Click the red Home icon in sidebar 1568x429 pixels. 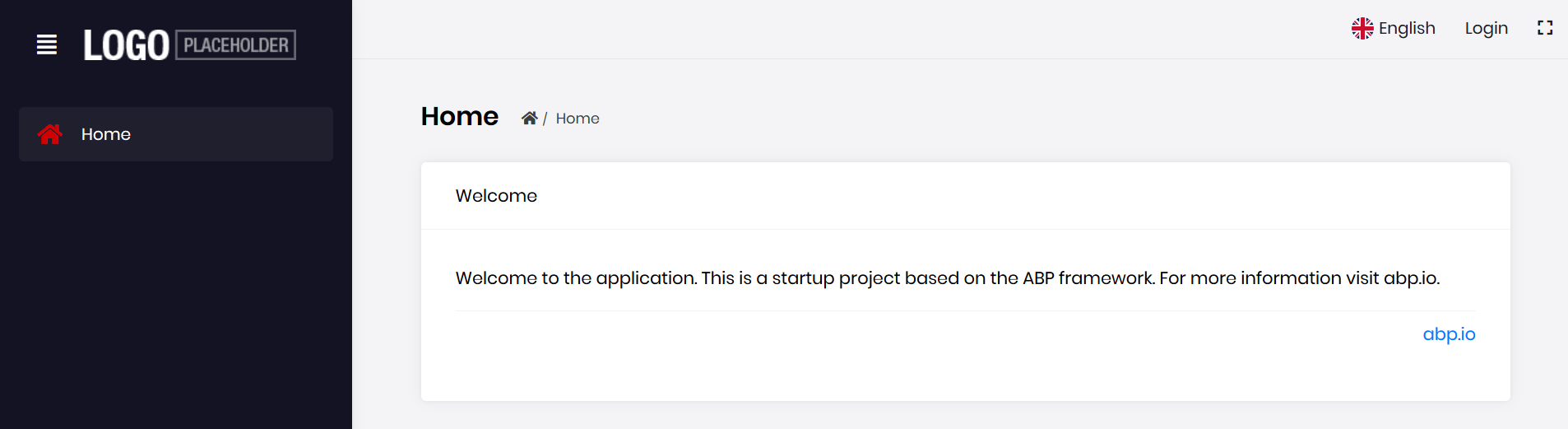[x=50, y=134]
